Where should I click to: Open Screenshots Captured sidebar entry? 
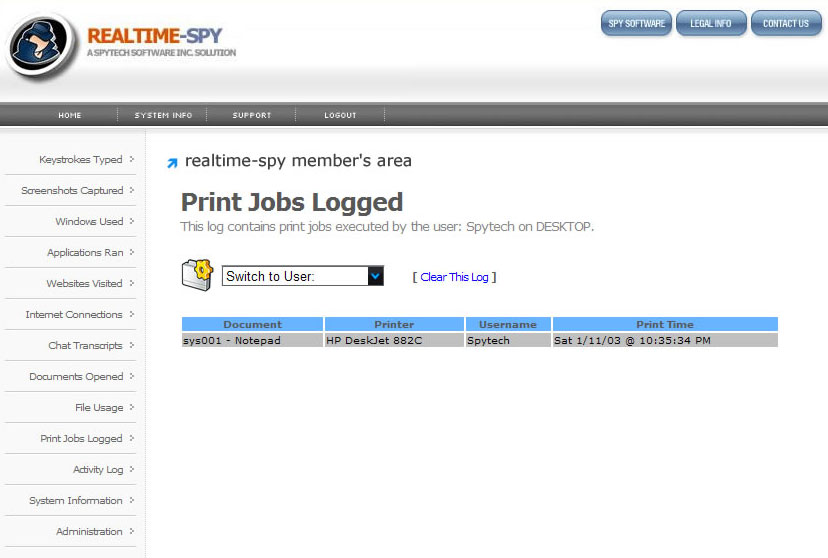(x=72, y=190)
